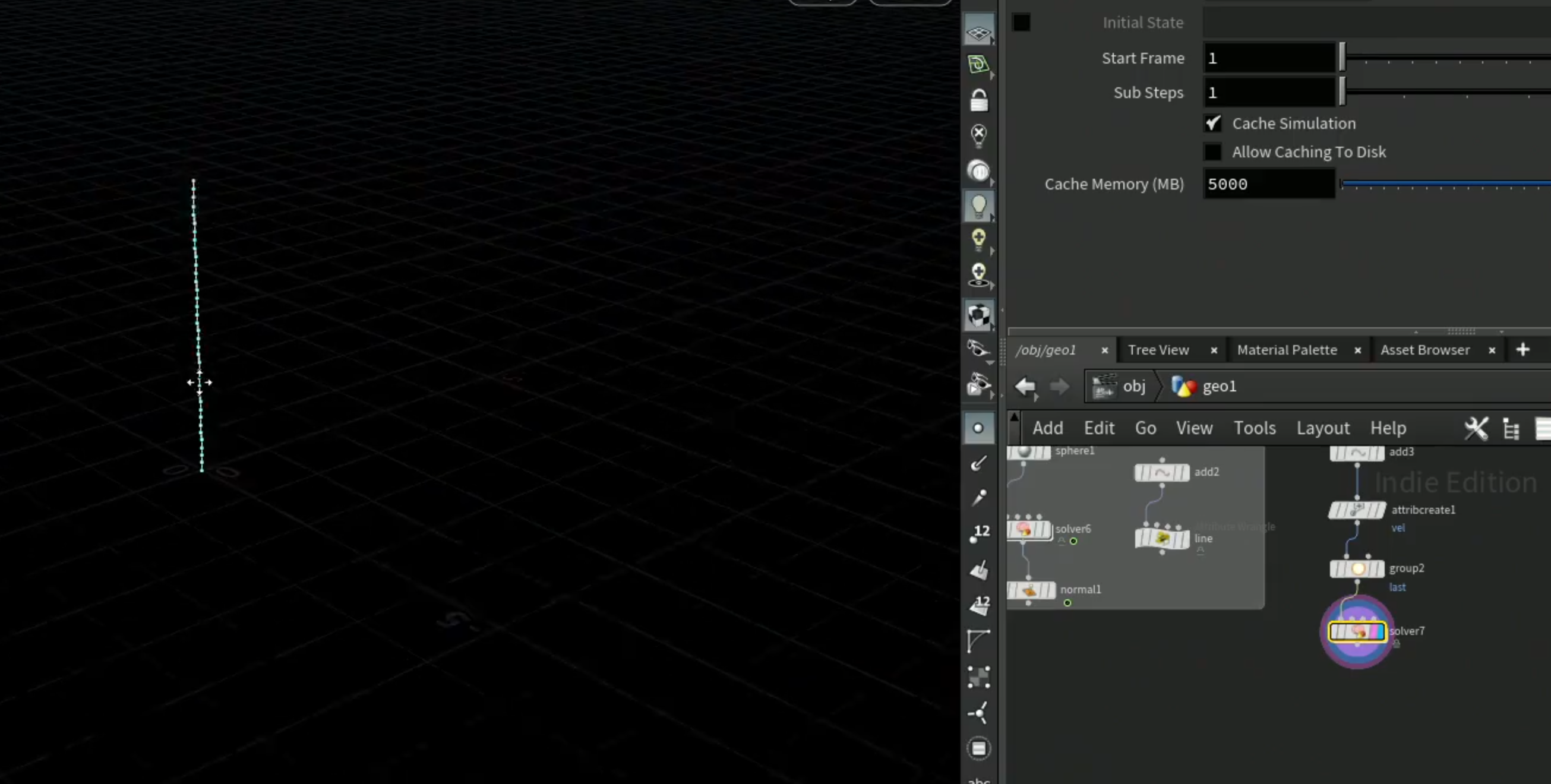
Task: Click the tree list view icon
Action: coord(1511,429)
